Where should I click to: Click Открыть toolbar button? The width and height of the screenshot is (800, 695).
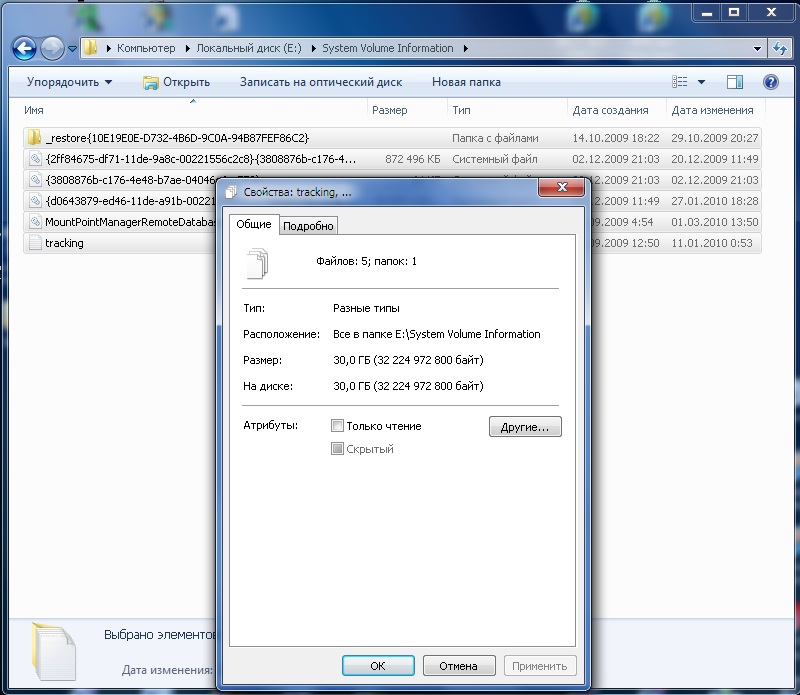(x=177, y=82)
